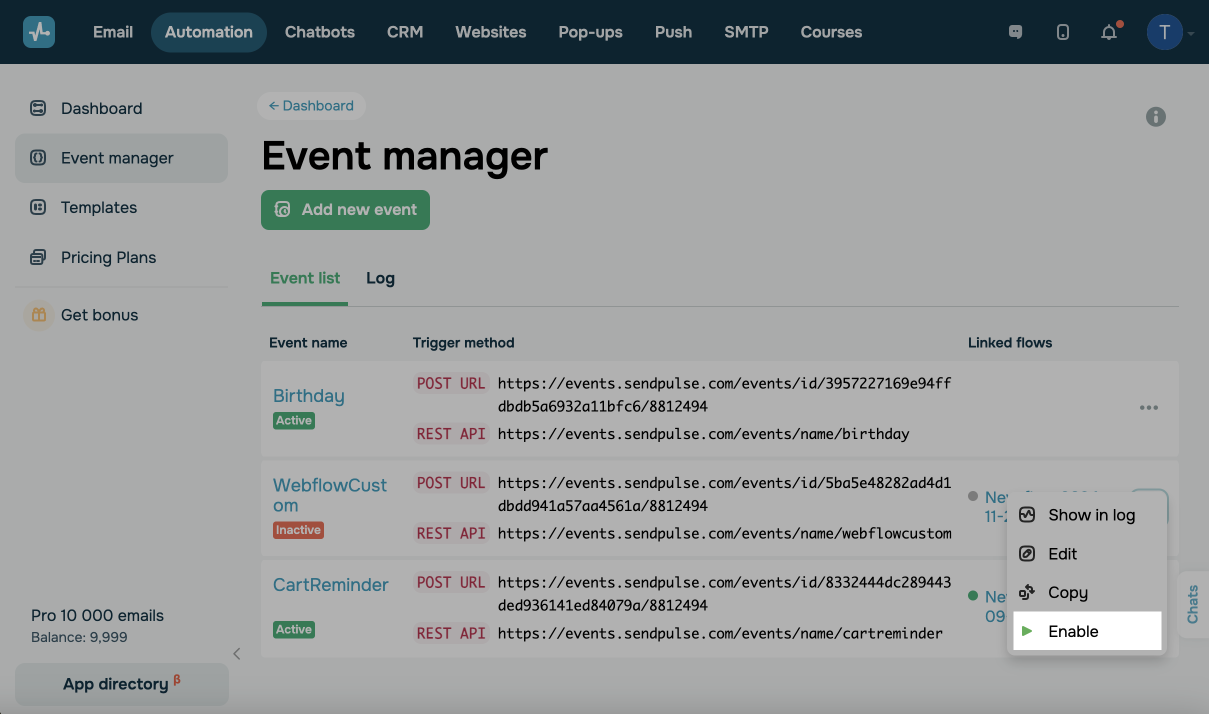Collapse the left sidebar with chevron

click(x=237, y=654)
